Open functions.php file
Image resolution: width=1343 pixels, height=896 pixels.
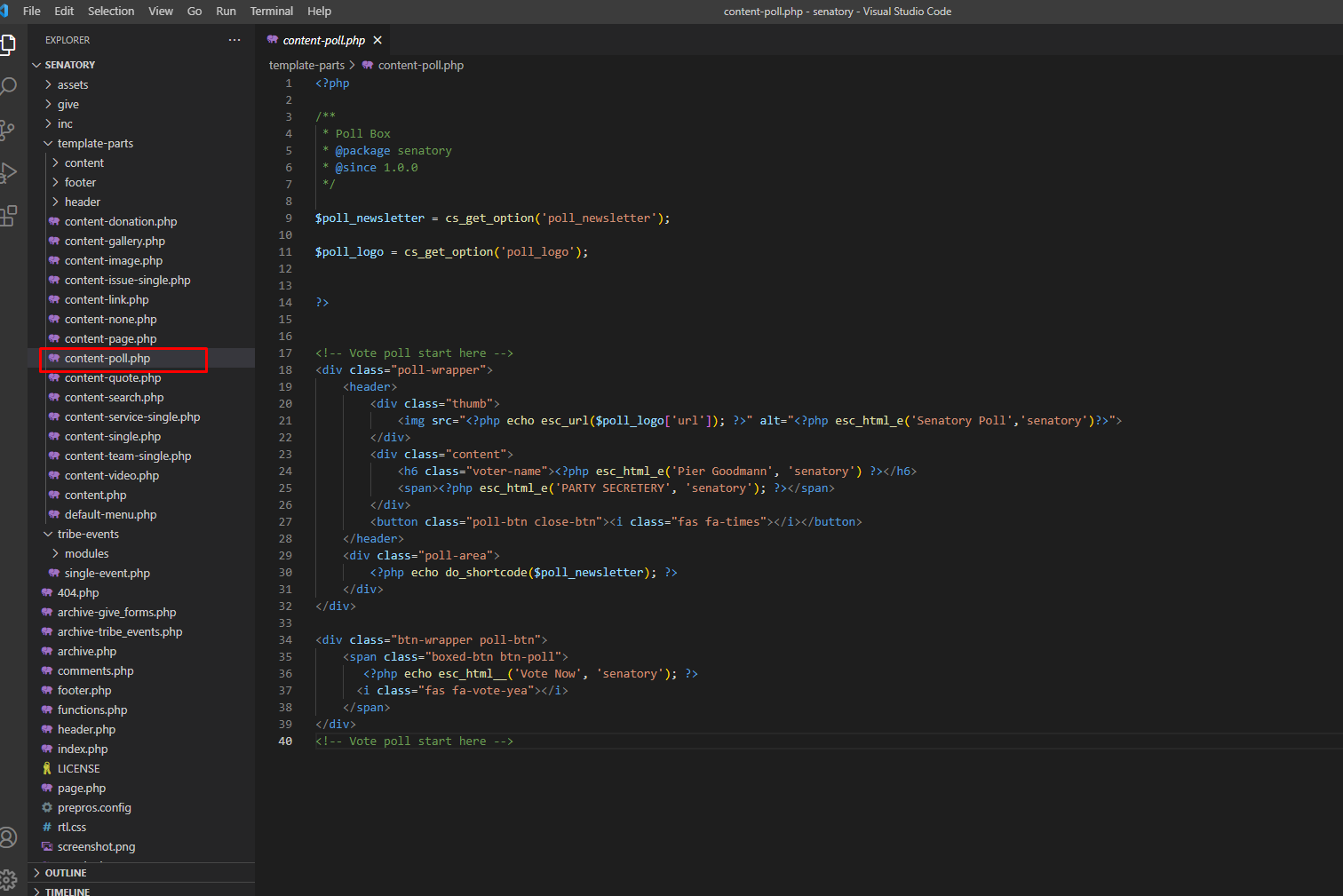click(x=141, y=710)
